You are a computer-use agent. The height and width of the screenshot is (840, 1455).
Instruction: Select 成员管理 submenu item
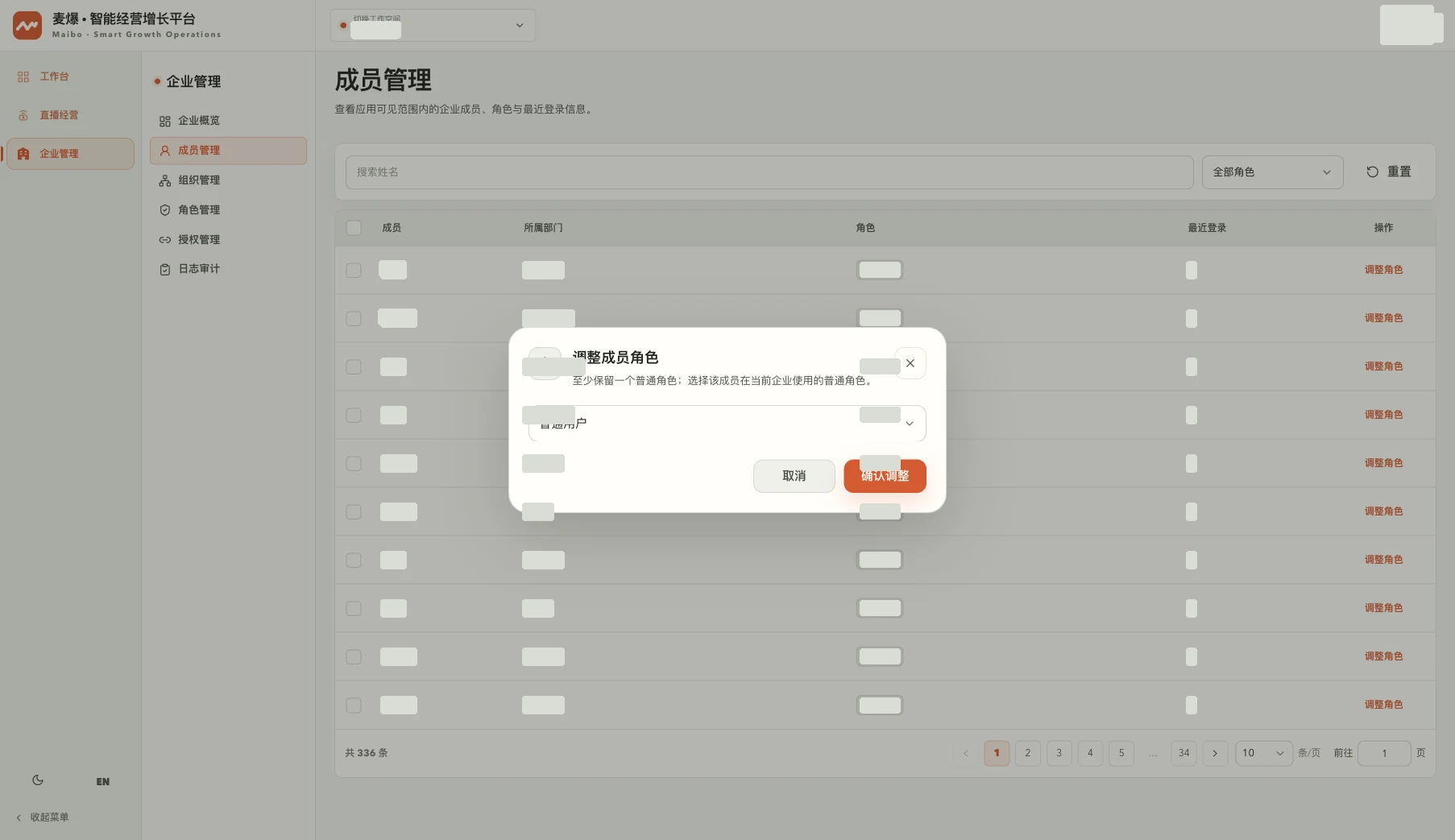228,151
